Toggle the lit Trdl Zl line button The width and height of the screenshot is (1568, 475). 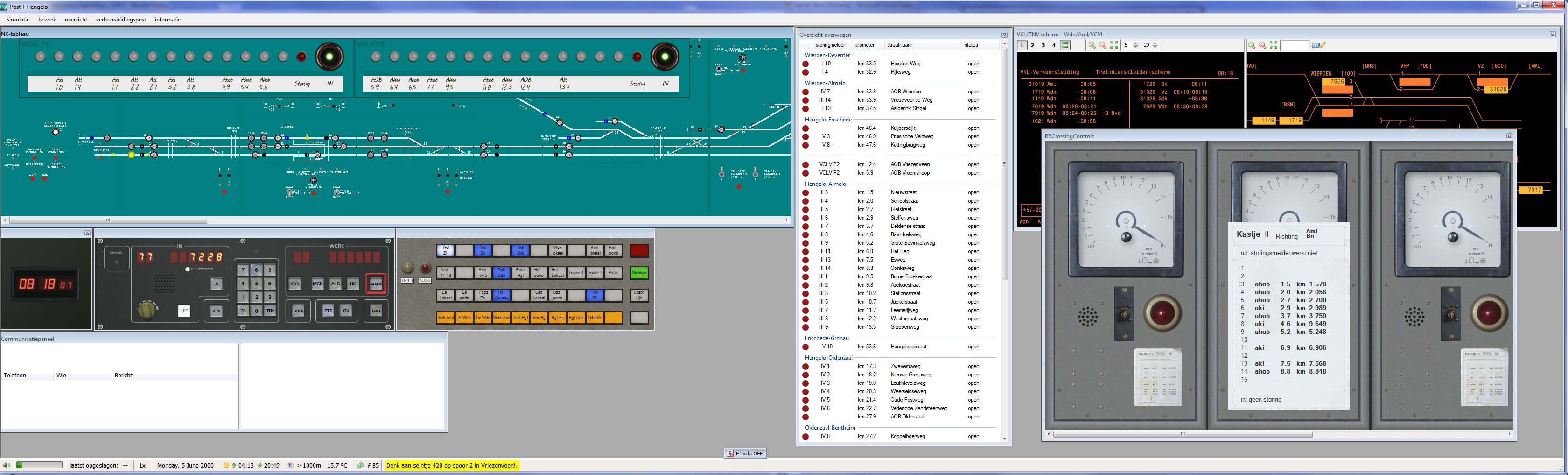[446, 250]
